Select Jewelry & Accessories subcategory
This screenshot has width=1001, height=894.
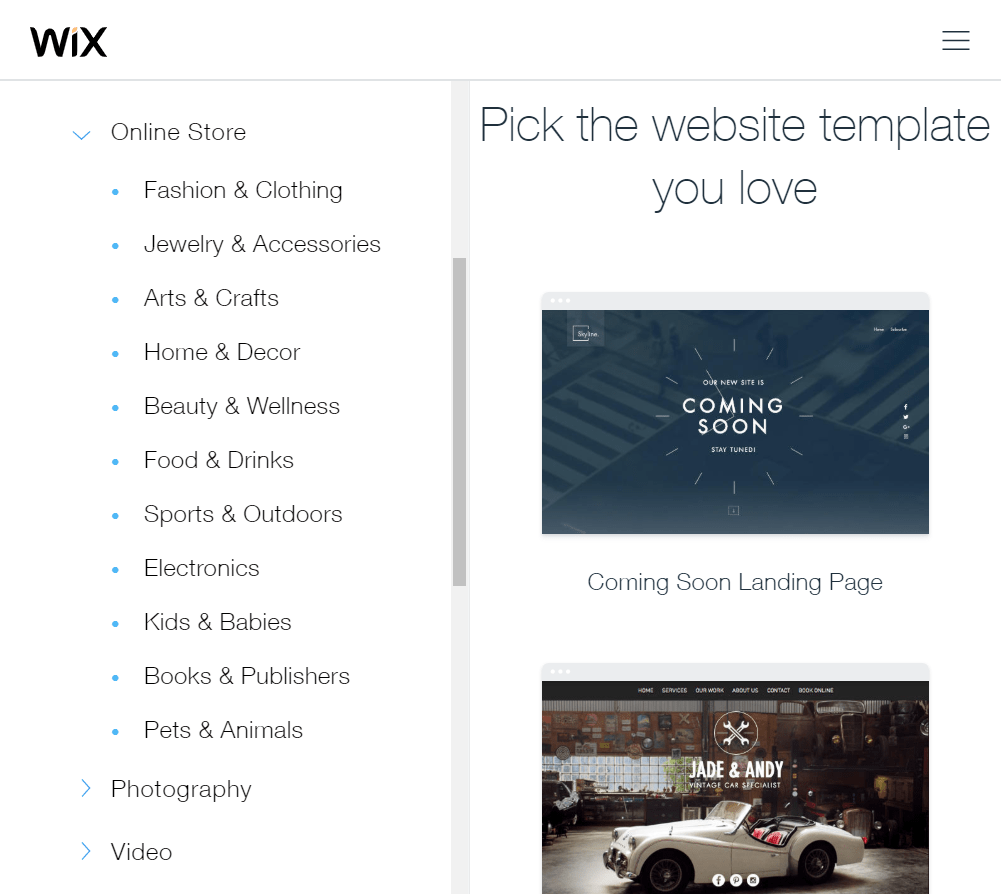pyautogui.click(x=262, y=244)
